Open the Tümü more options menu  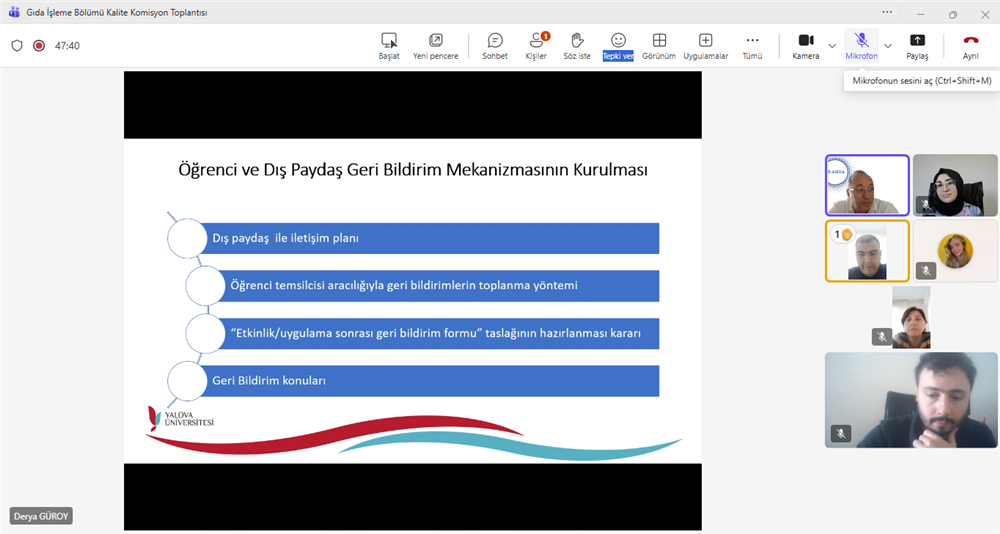(752, 46)
